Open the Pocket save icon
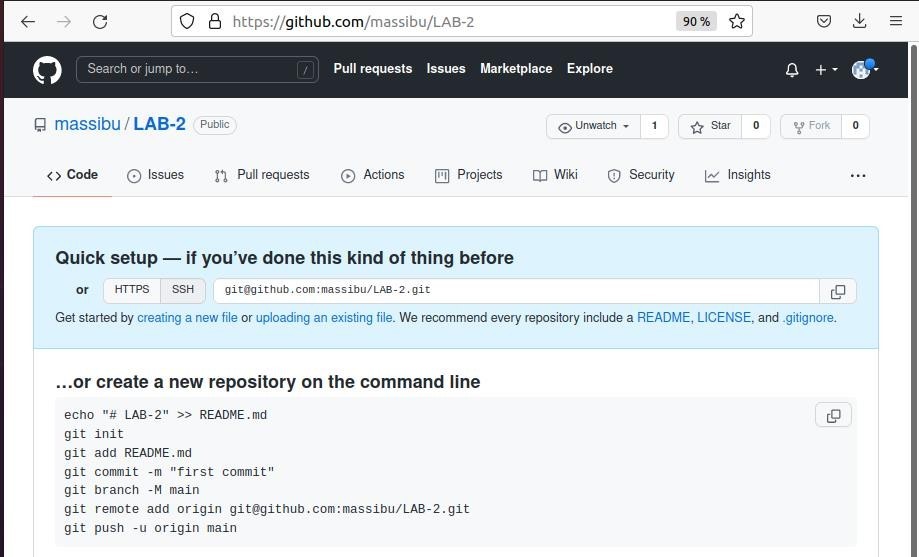919x557 pixels. click(x=824, y=22)
